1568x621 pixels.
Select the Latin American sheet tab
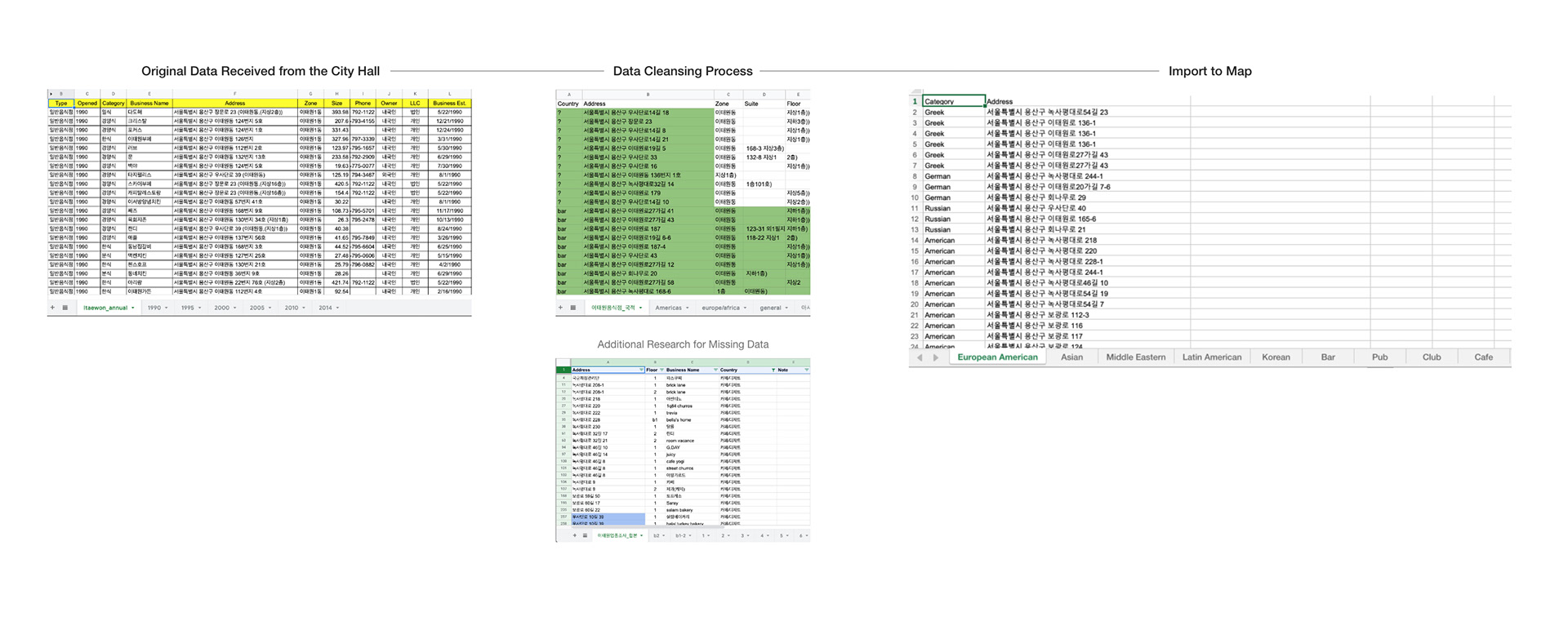(x=1212, y=357)
